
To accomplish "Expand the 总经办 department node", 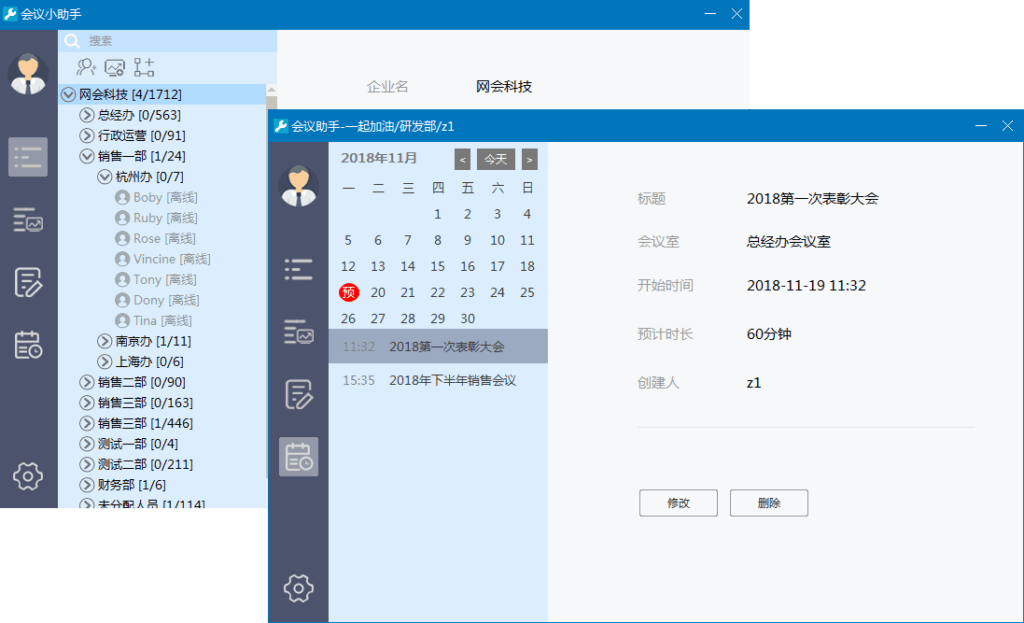I will pyautogui.click(x=86, y=115).
